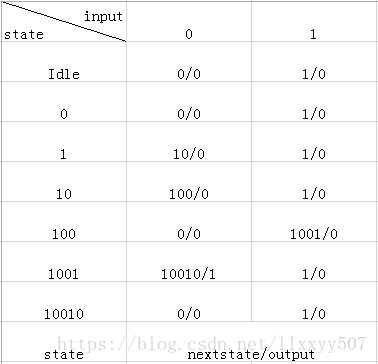Click the state 10 row label
Screen dimensions: 378x364
click(64, 182)
